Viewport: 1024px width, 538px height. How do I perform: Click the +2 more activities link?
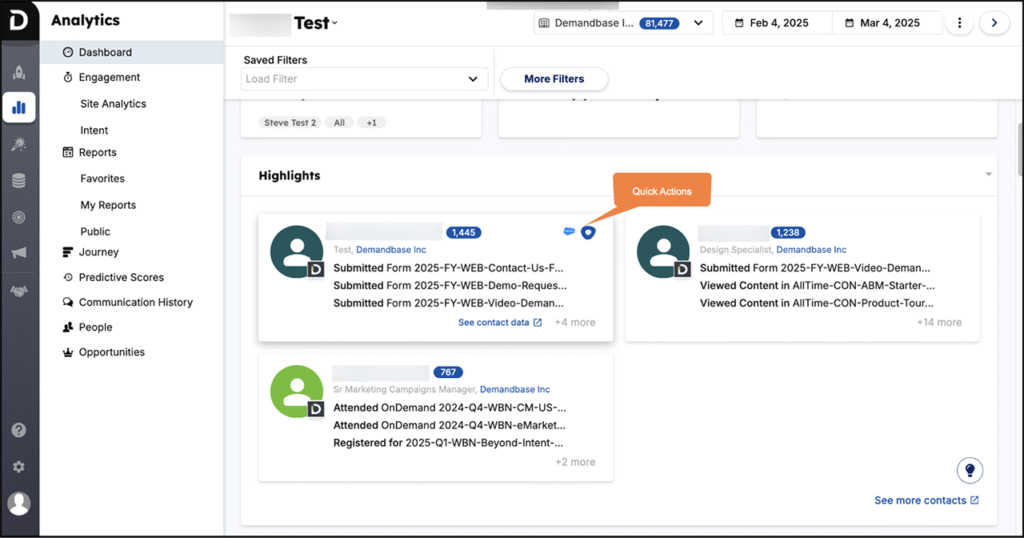coord(575,462)
